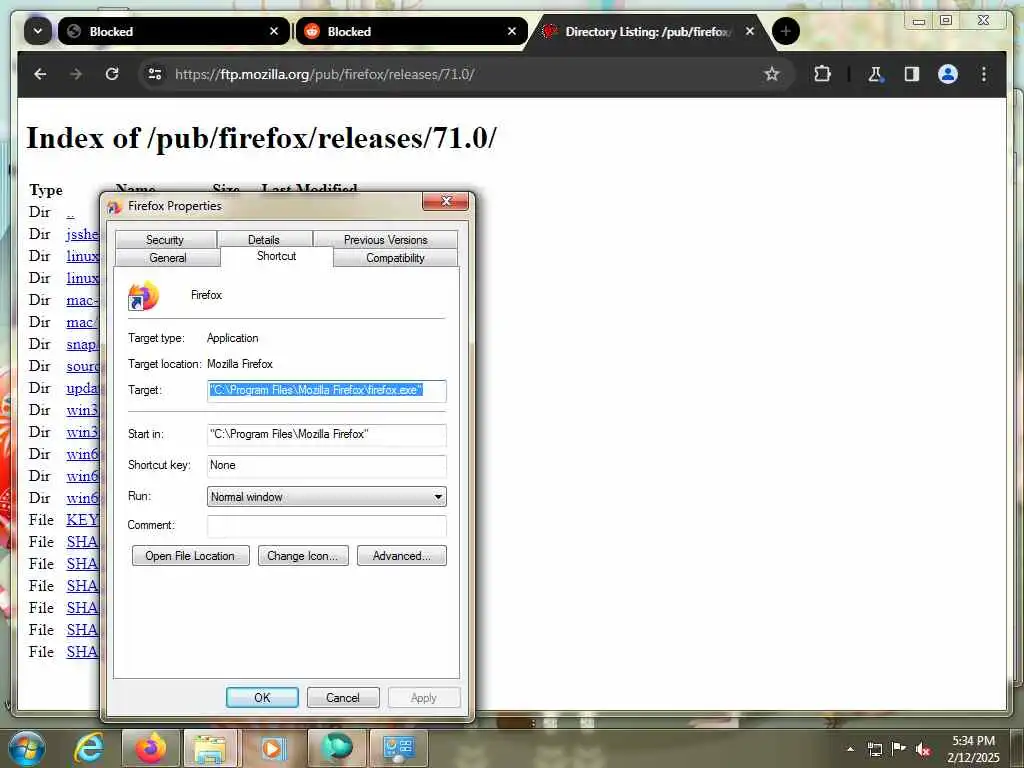Screen dimensions: 1024x768
Task: Add a new tab with plus button
Action: click(786, 31)
